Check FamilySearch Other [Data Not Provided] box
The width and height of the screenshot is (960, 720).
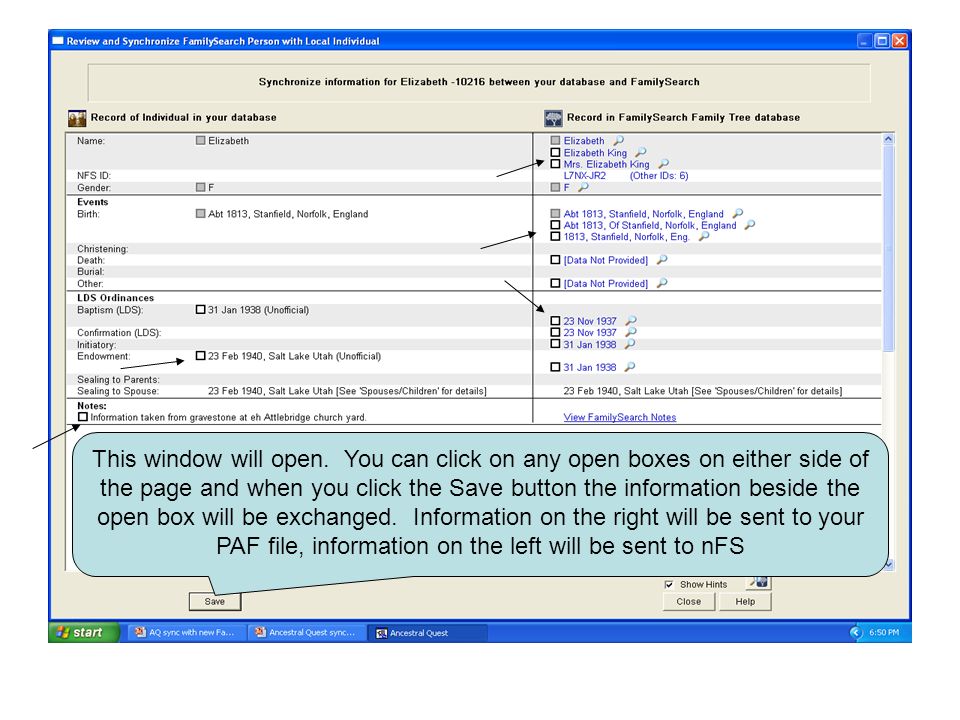[555, 283]
